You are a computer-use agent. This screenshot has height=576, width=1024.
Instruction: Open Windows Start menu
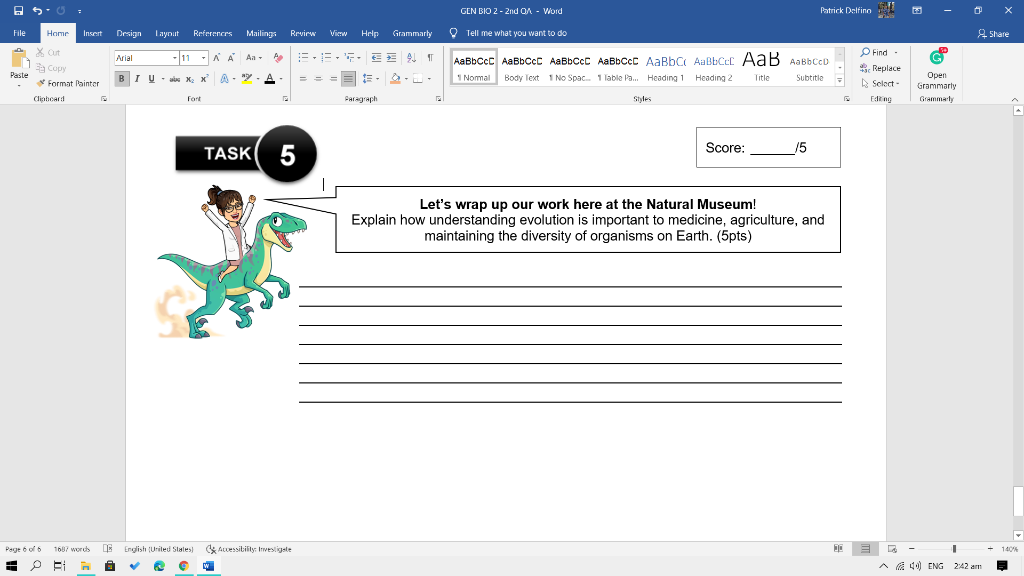11,566
